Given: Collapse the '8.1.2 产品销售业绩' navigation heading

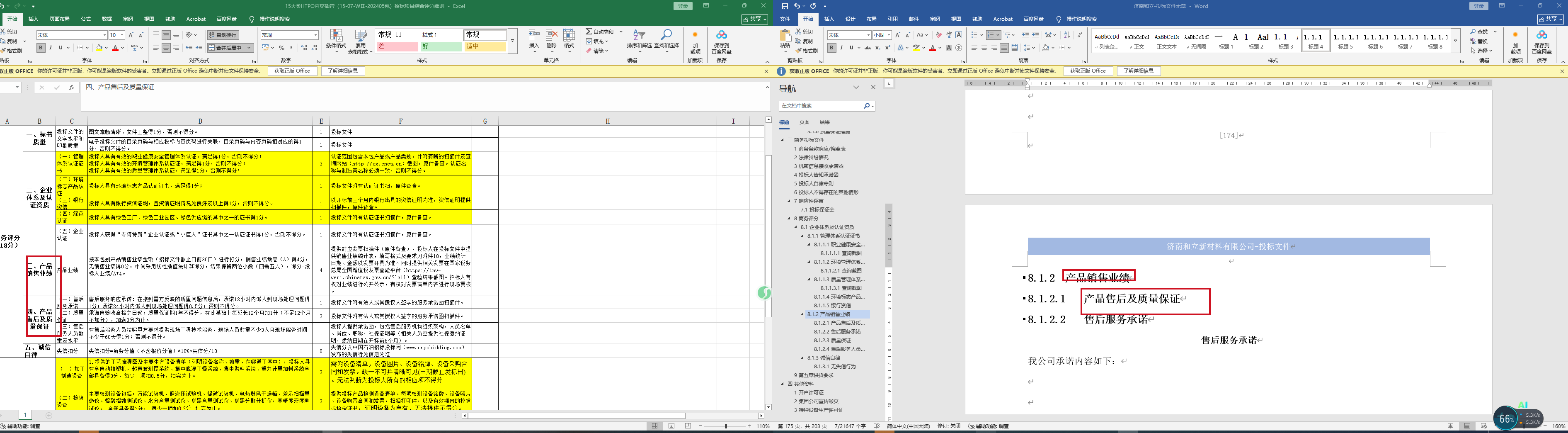Looking at the screenshot, I should pos(802,314).
